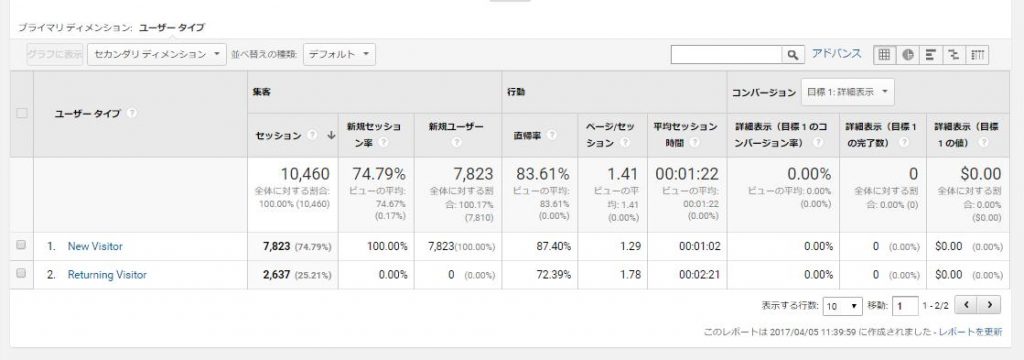Click help icon next to 直帰率 header

pos(552,135)
